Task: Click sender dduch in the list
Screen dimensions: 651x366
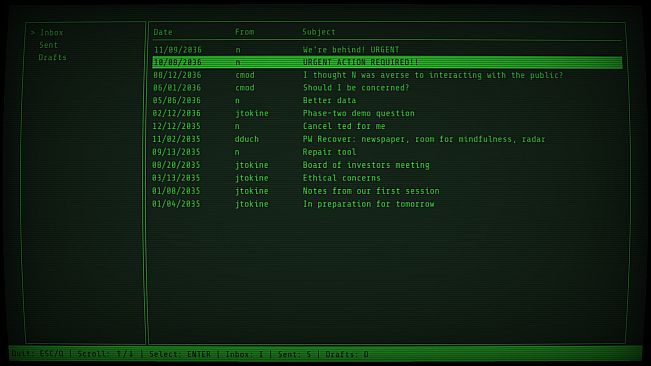Action: 247,139
